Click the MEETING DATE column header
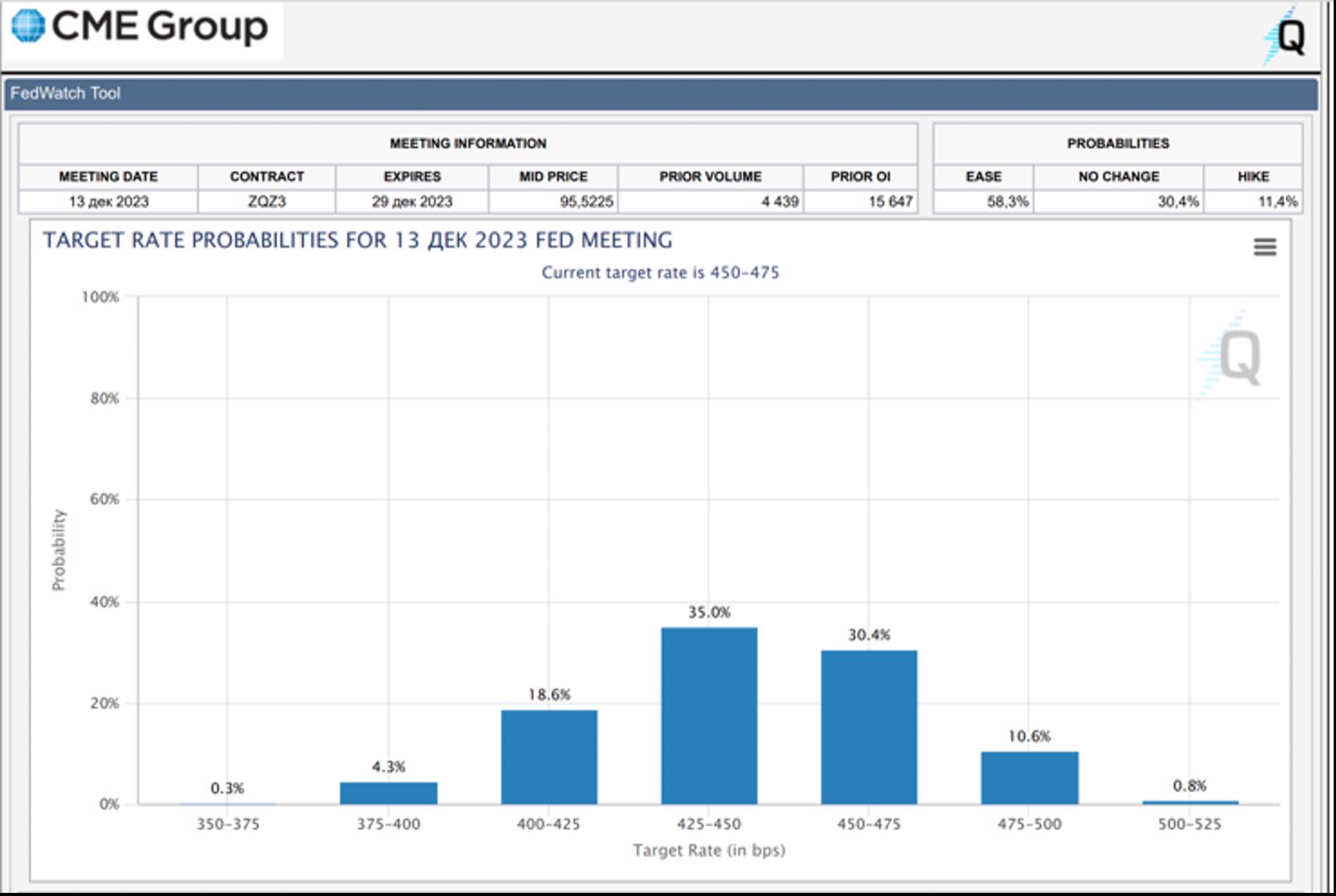Screen dimensions: 1336x896 [x=109, y=176]
